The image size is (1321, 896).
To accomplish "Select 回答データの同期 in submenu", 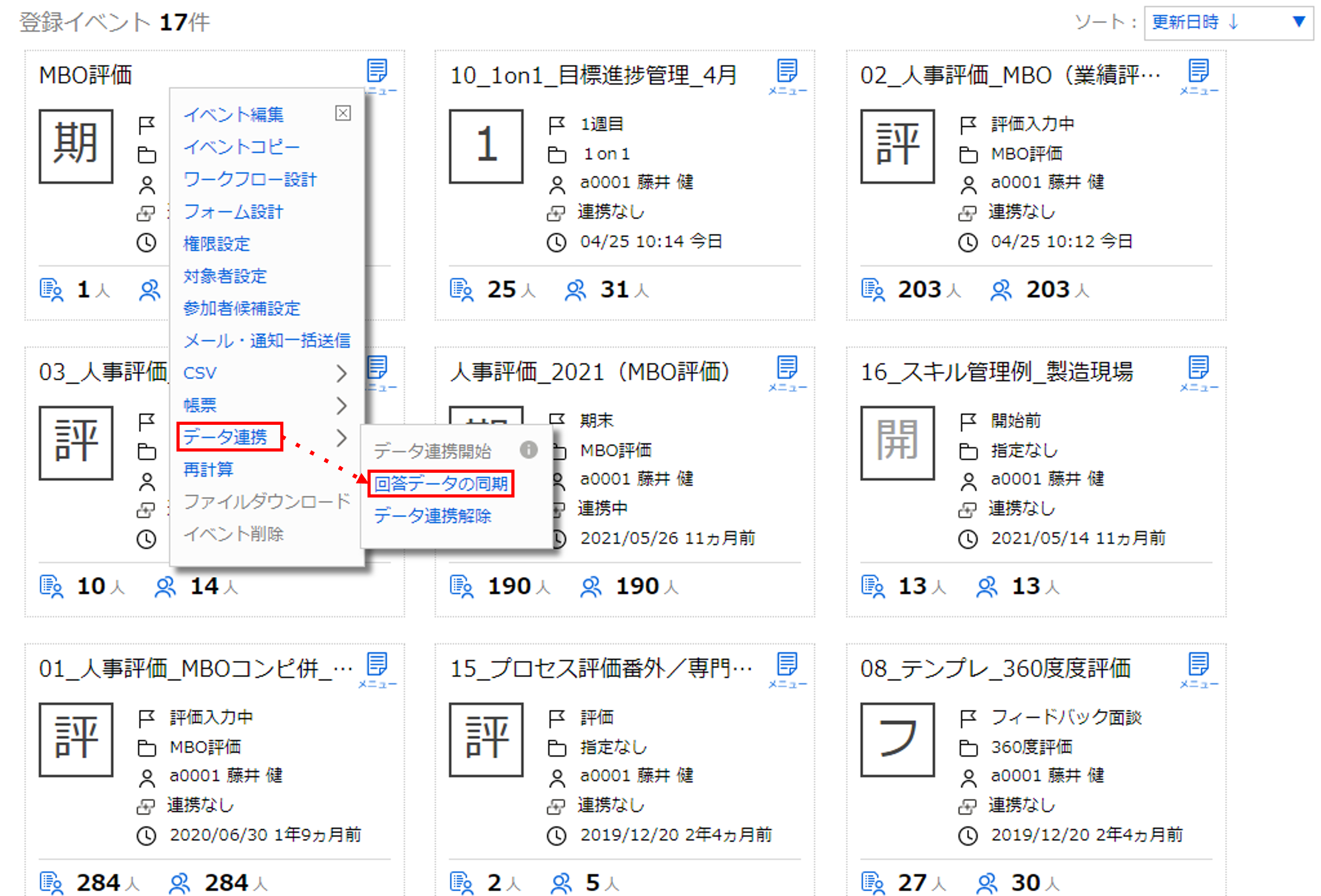I will point(441,483).
